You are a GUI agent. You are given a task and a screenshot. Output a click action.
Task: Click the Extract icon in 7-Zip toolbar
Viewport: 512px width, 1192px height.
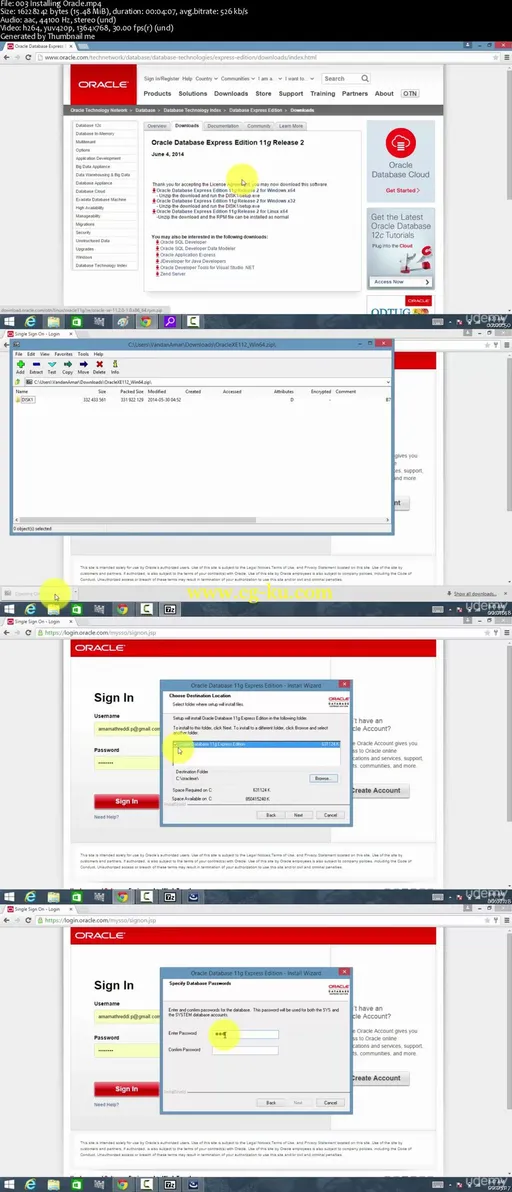point(36,365)
